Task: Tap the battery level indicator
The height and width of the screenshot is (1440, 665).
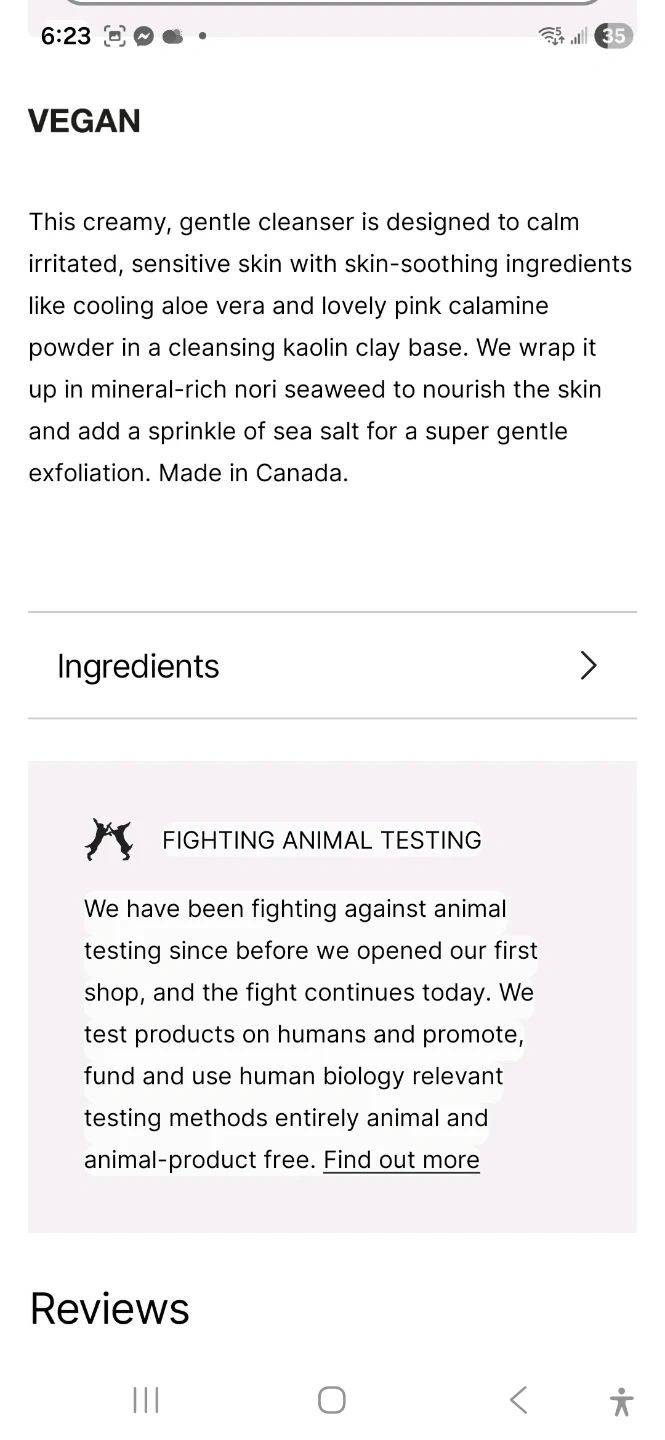Action: 614,37
